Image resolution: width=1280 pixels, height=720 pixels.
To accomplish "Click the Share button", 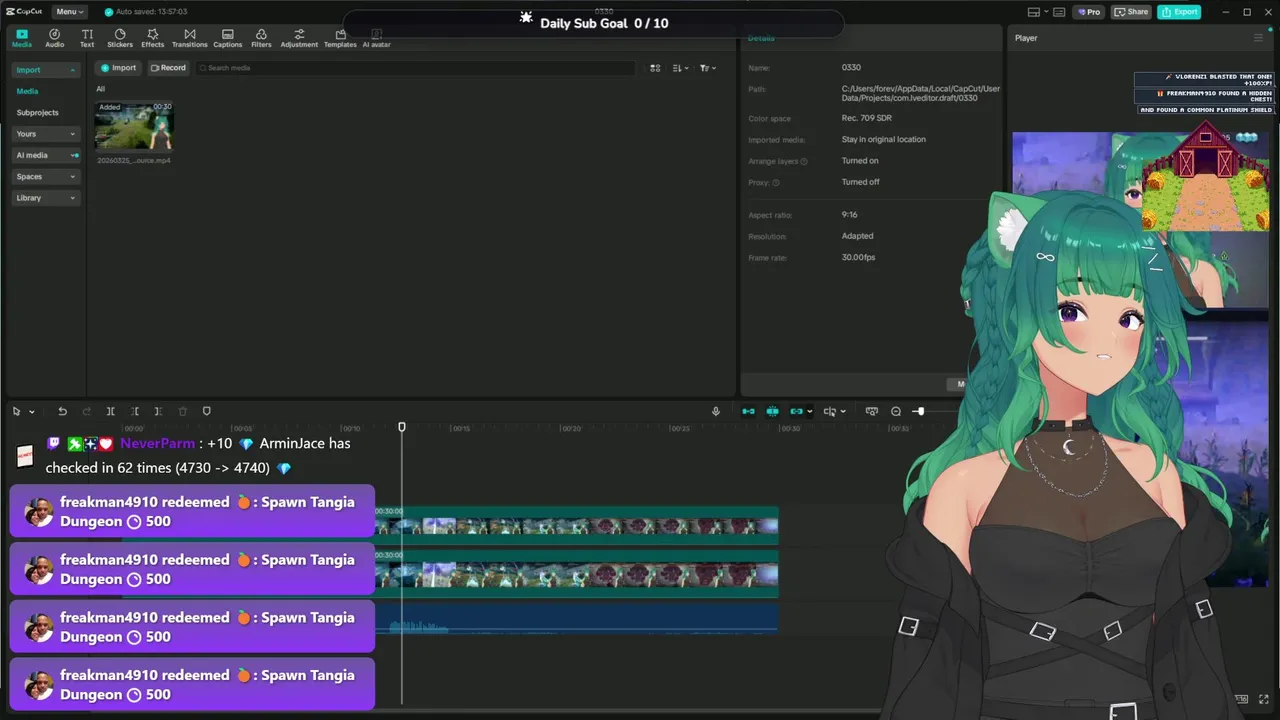I will 1132,12.
